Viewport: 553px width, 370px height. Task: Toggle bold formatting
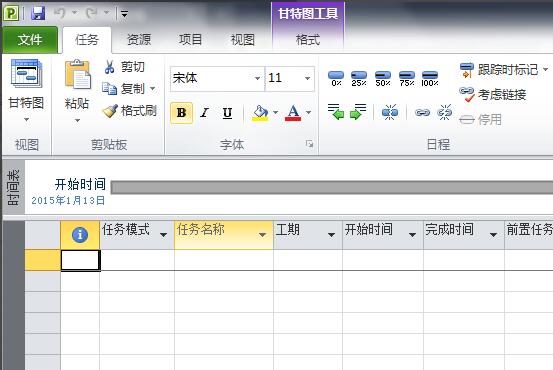pyautogui.click(x=181, y=113)
